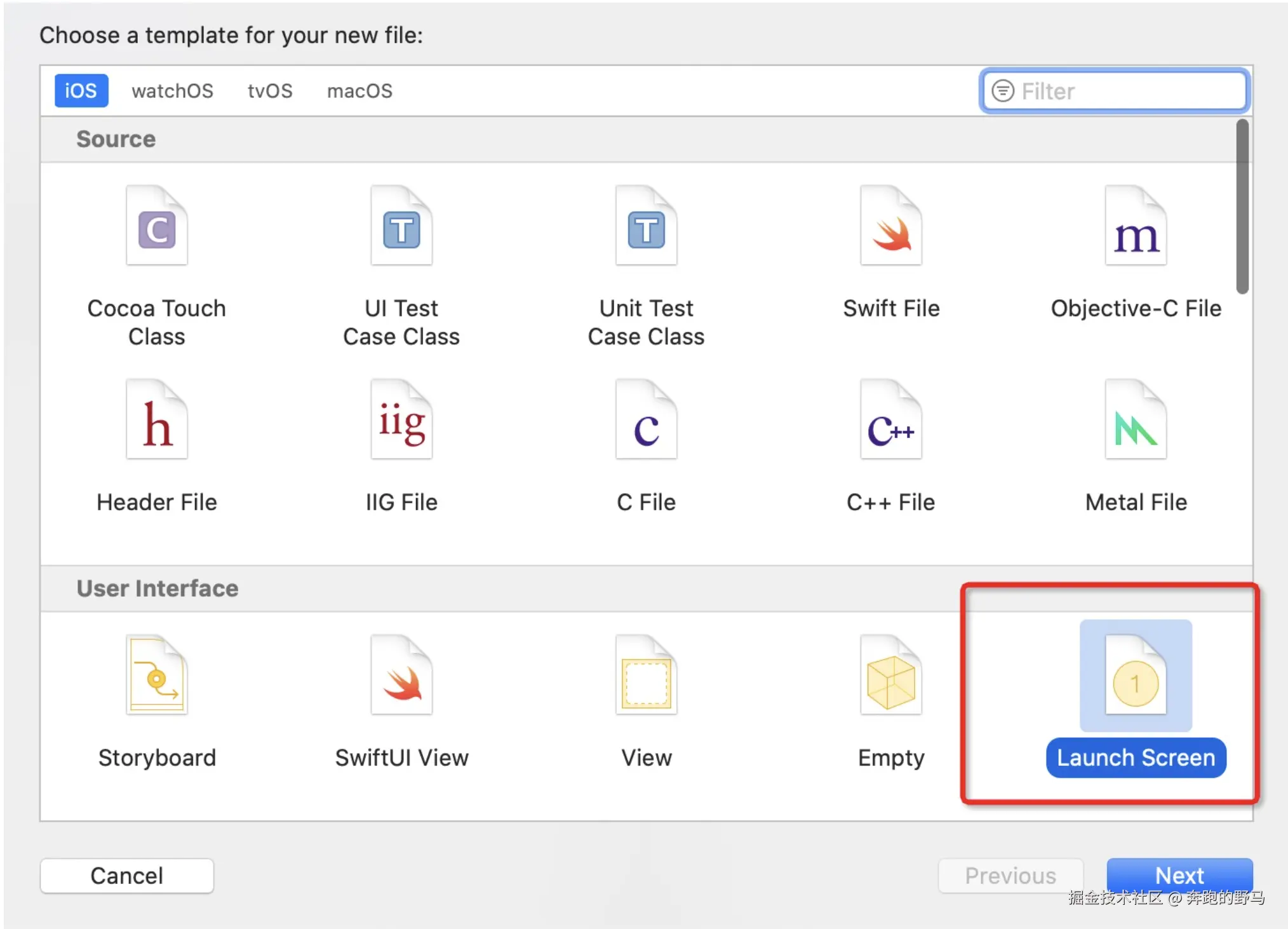Click the "Metal File" label text
This screenshot has height=929, width=1288.
(1136, 503)
